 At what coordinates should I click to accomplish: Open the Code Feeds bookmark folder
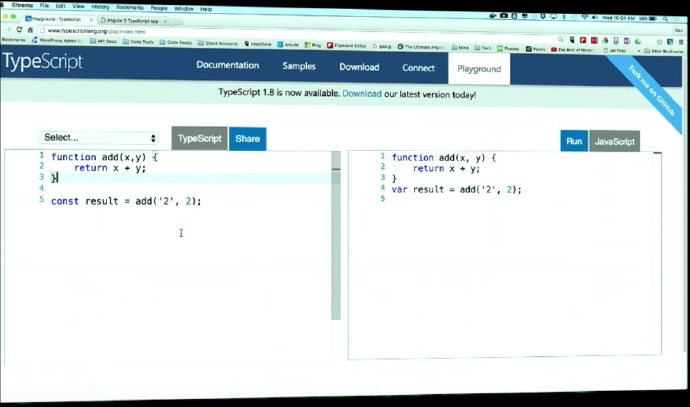(176, 42)
